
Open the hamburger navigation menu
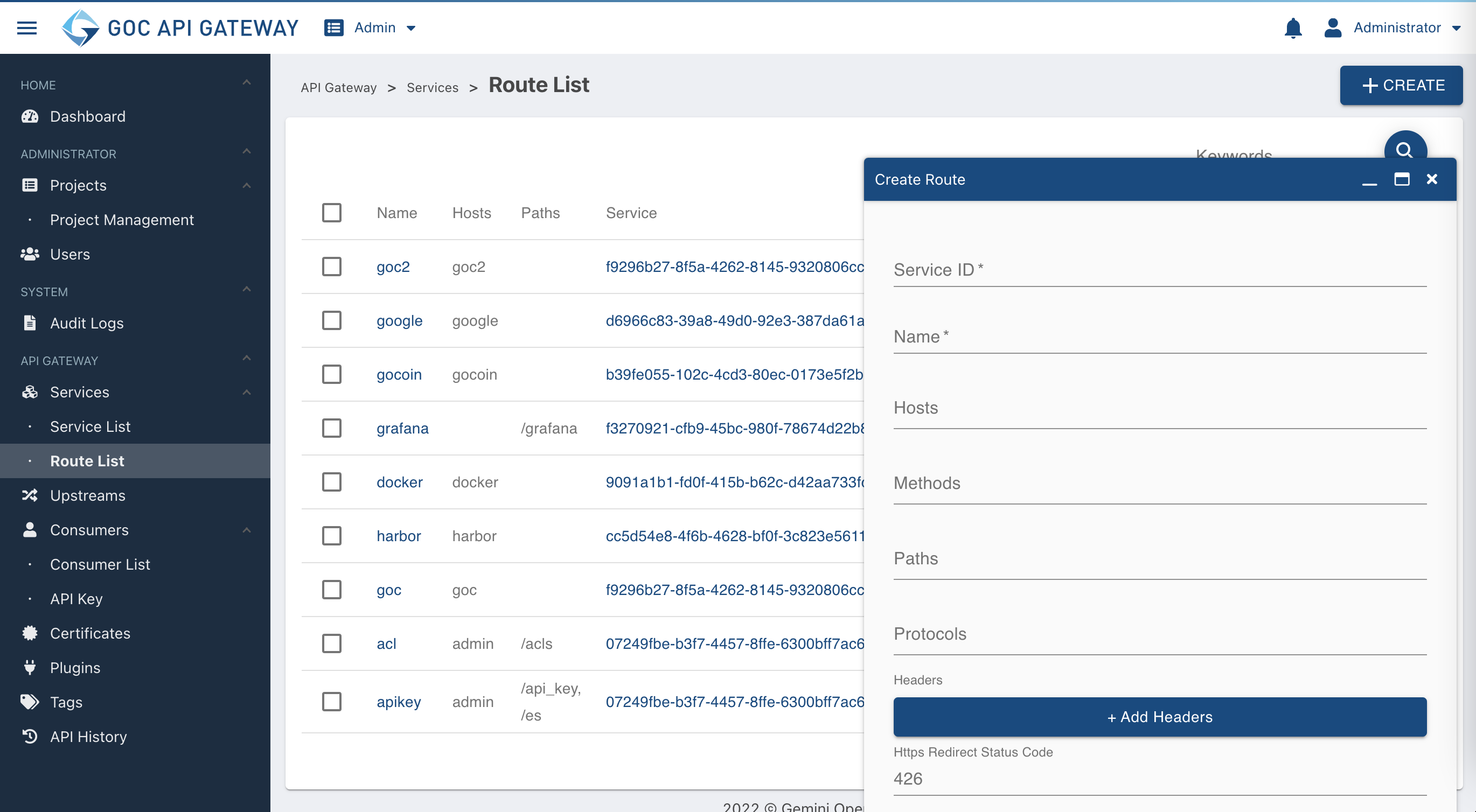27,27
